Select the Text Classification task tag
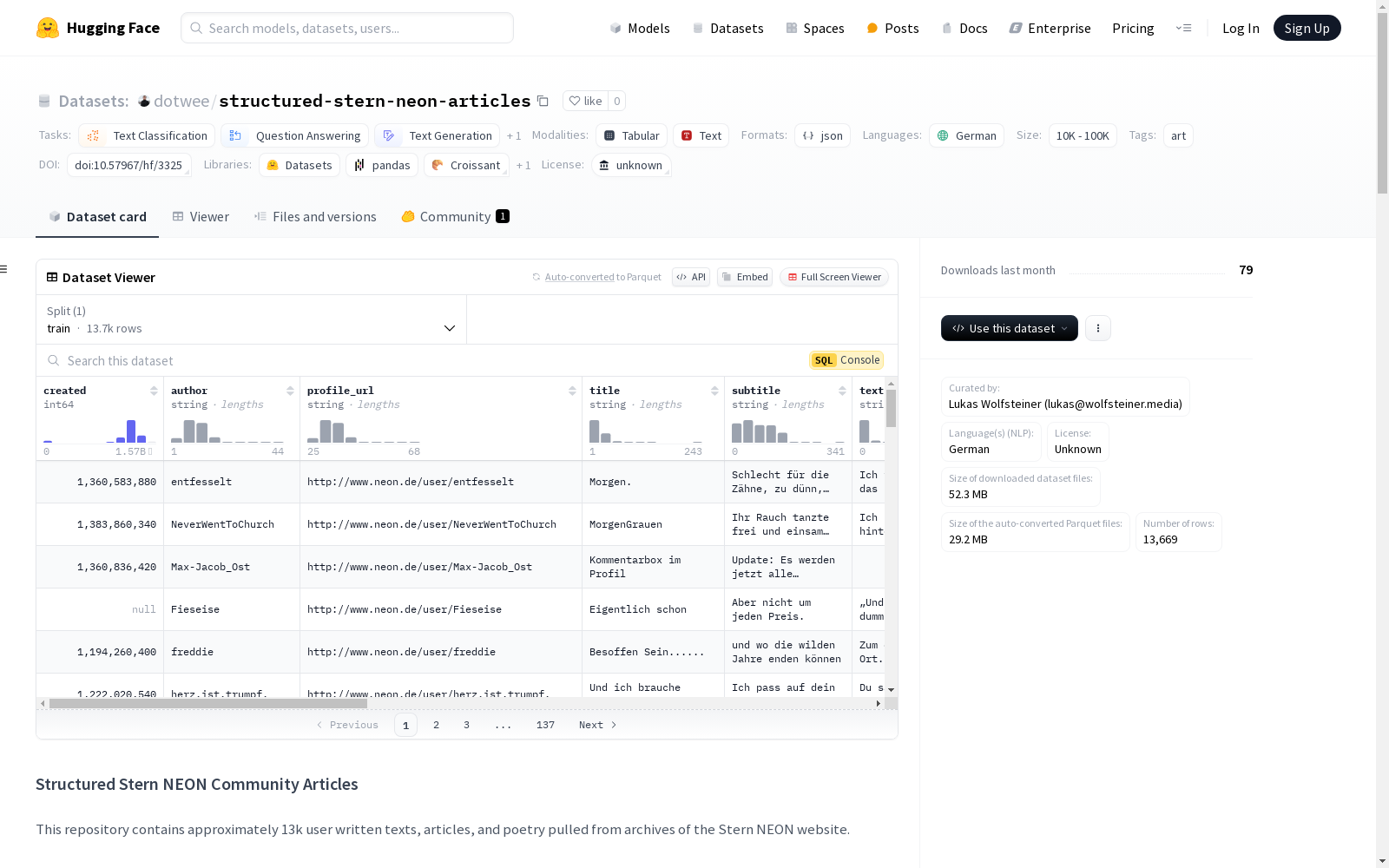Viewport: 1389px width, 868px height. click(147, 135)
